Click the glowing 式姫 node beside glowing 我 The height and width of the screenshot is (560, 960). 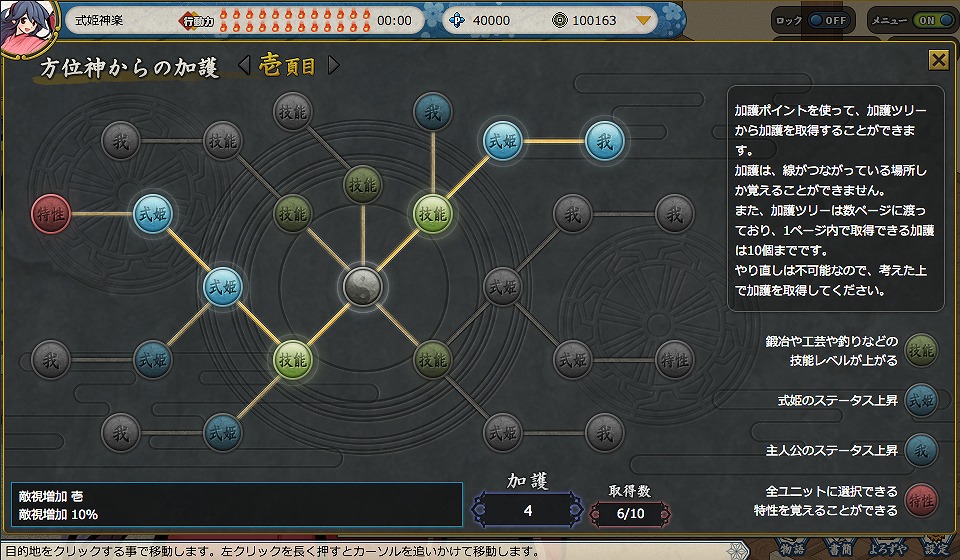(x=502, y=141)
